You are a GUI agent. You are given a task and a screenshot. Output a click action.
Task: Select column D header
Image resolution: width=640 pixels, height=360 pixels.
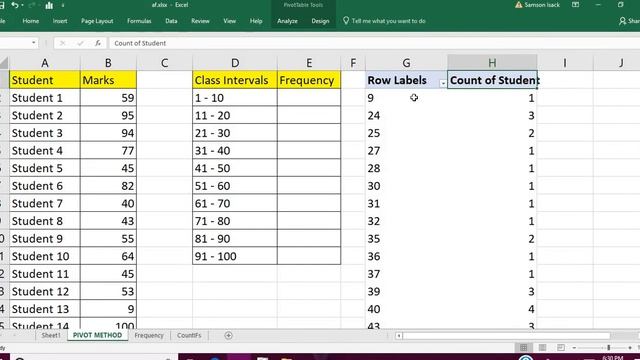pos(235,63)
